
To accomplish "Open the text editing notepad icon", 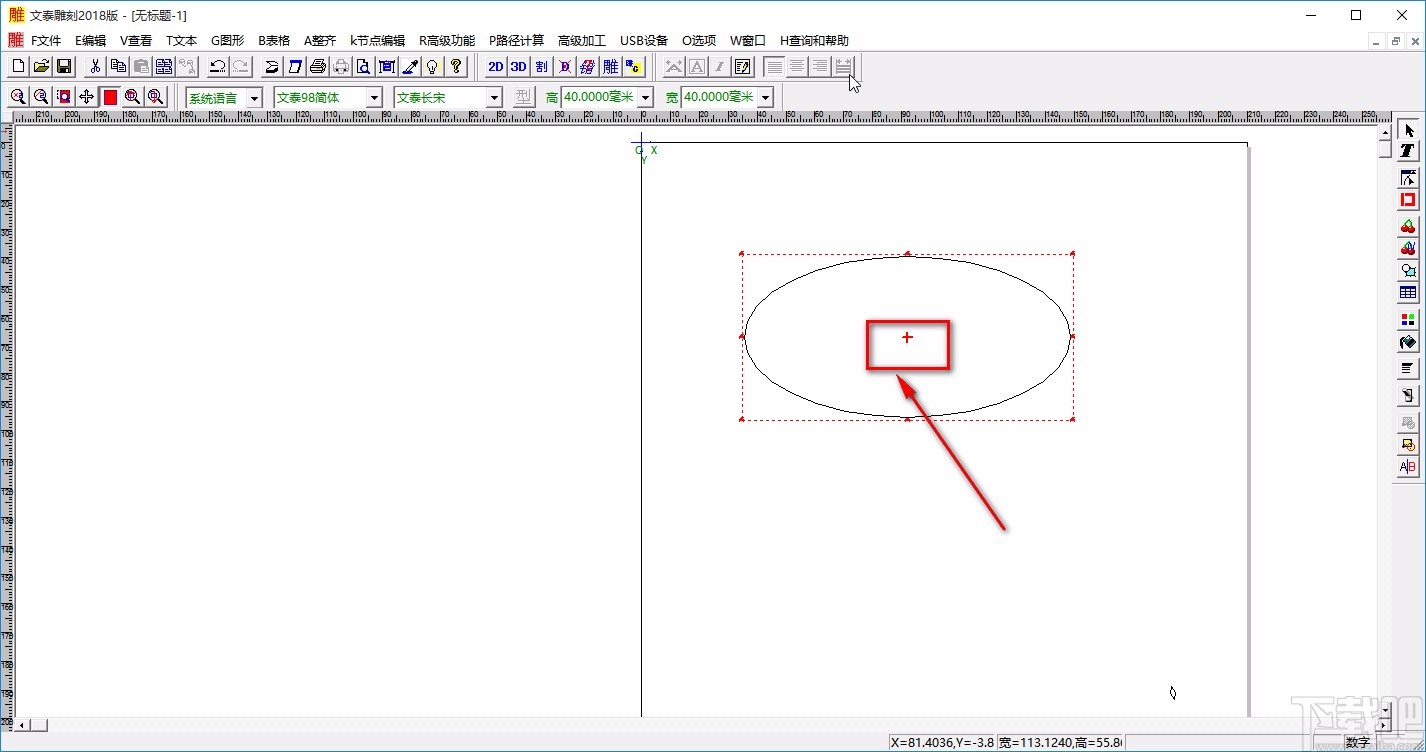I will pos(743,67).
